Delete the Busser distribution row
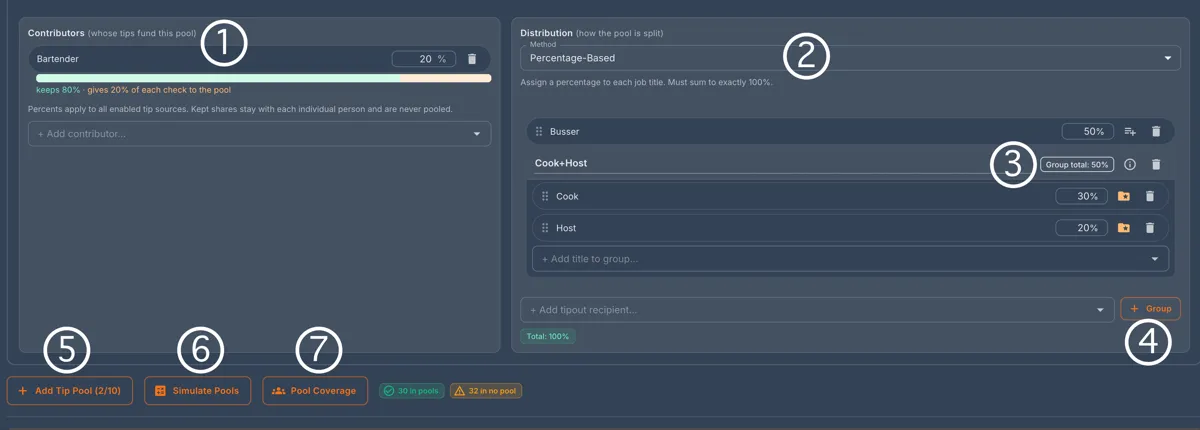 1156,131
